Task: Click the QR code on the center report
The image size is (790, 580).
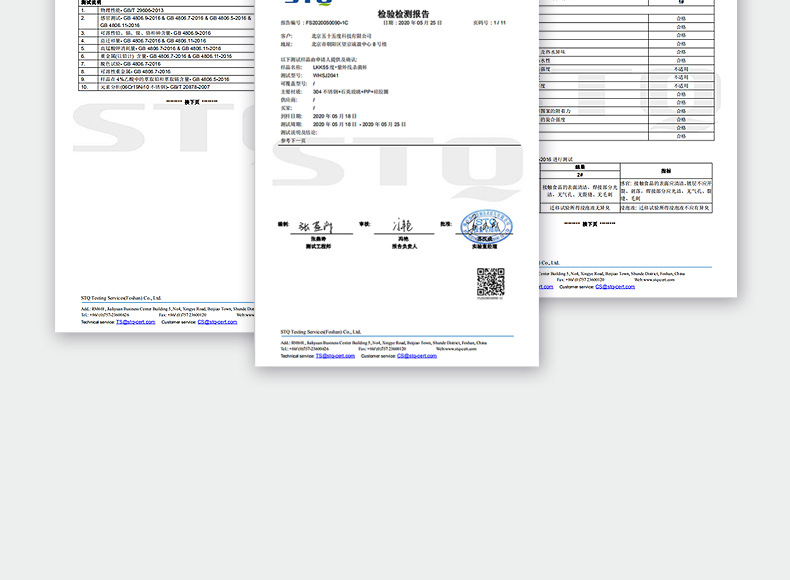Action: (x=491, y=282)
